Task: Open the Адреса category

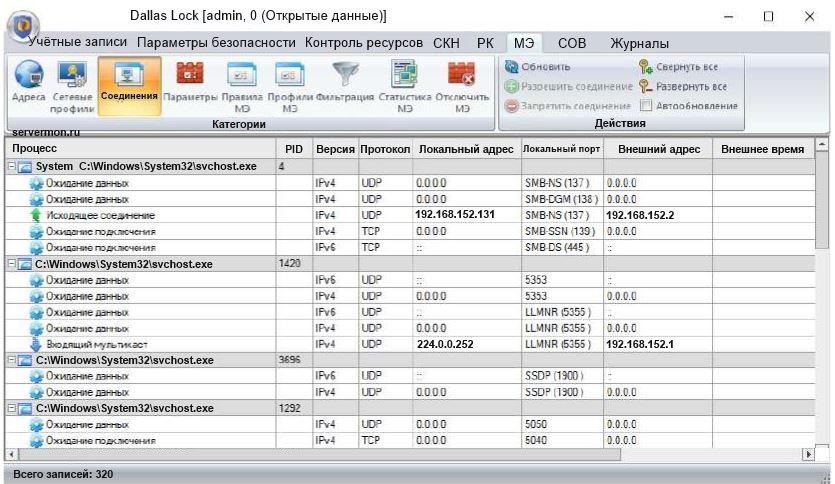Action: (29, 80)
